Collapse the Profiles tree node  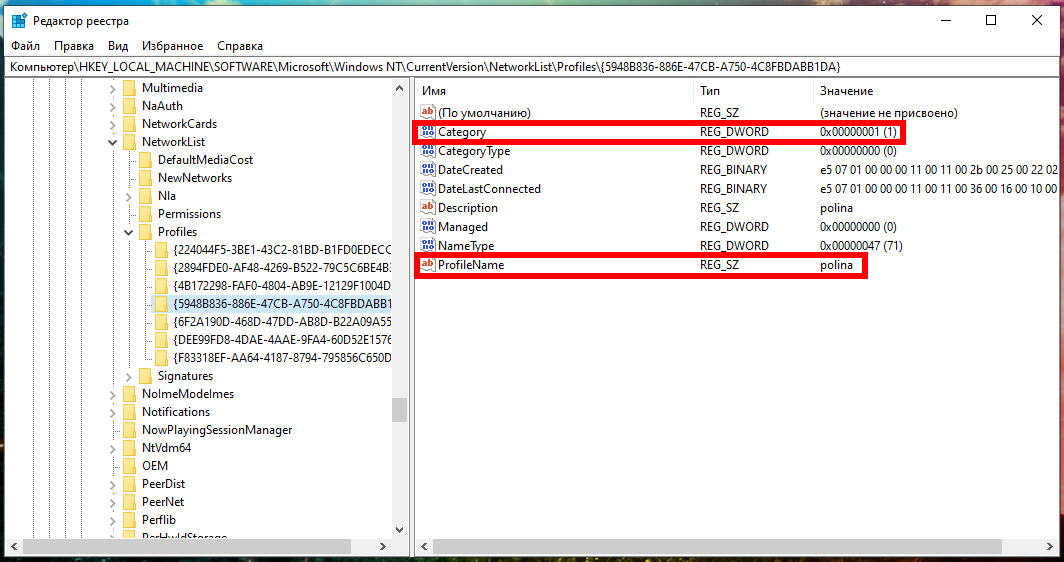(129, 232)
